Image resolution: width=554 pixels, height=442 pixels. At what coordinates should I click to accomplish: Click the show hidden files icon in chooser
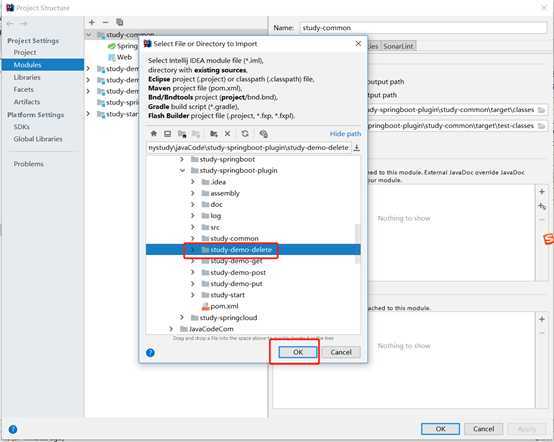click(x=264, y=134)
